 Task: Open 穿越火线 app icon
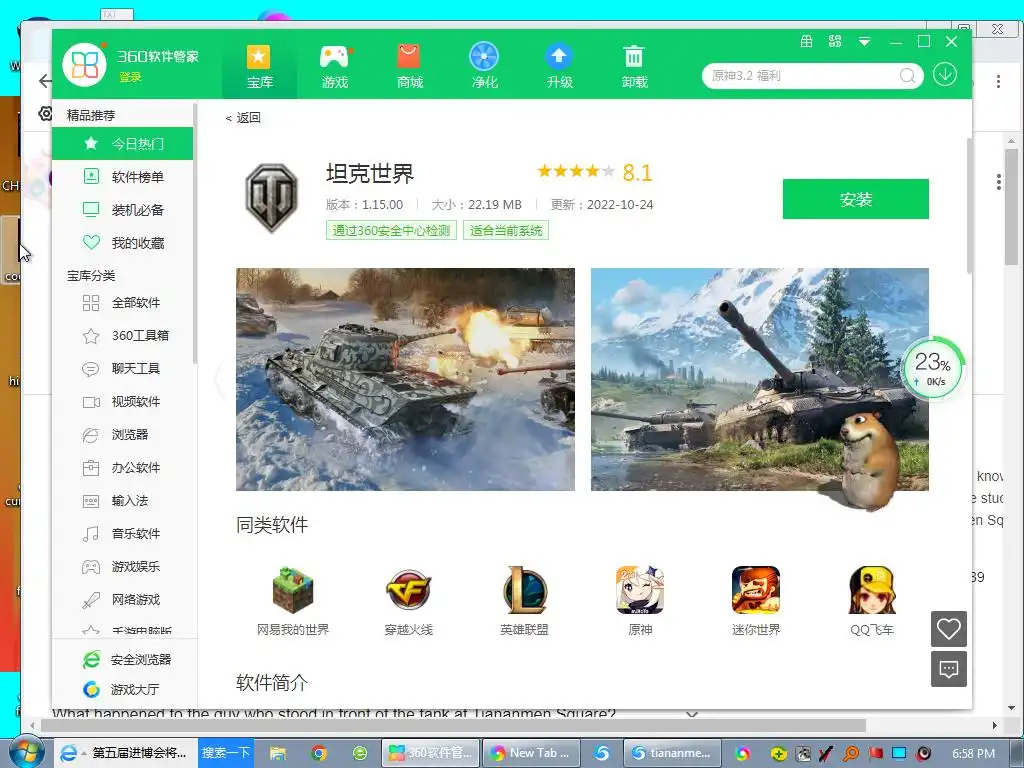coord(408,590)
